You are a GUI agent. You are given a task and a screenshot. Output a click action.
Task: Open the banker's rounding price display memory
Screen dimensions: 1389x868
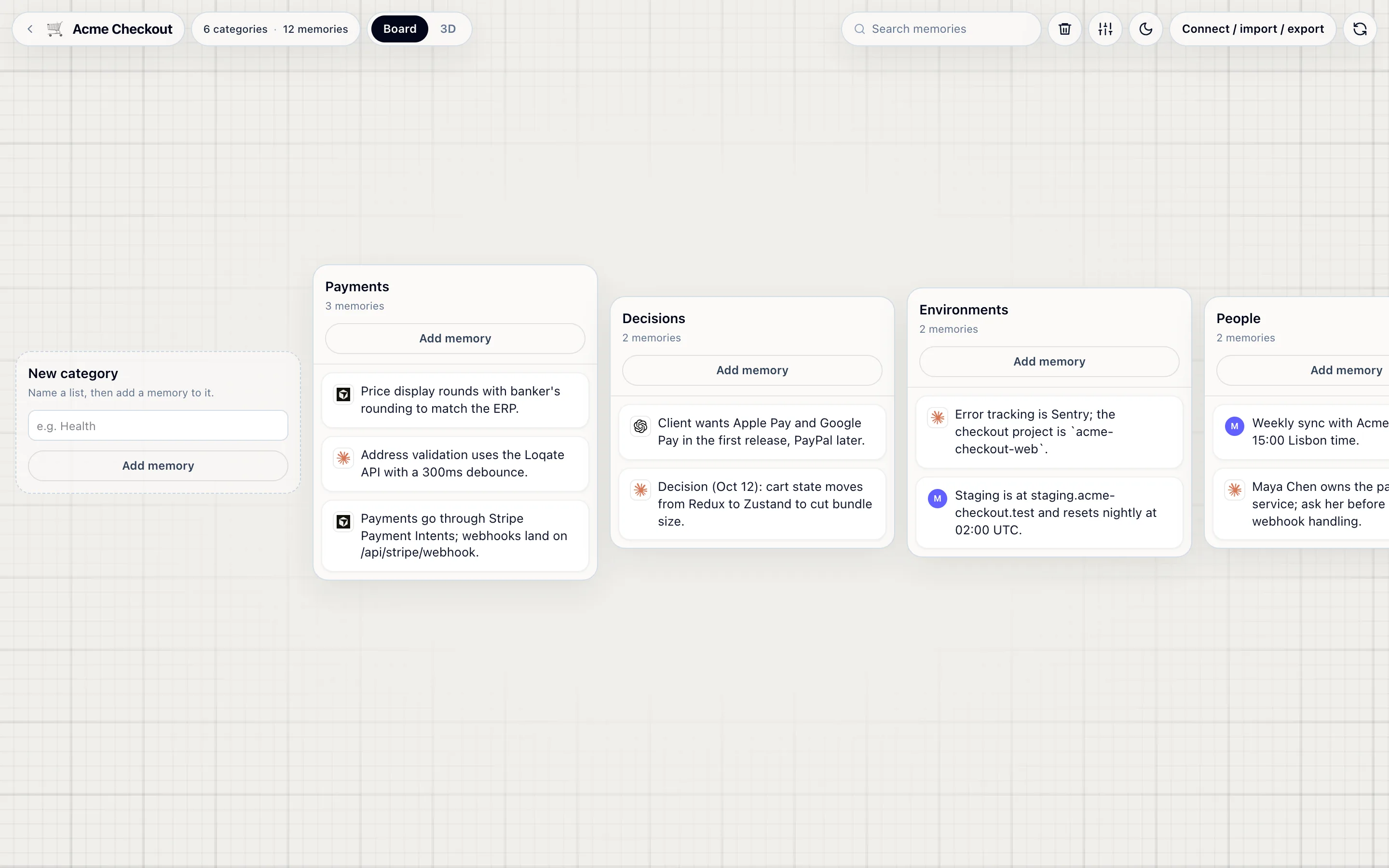[x=455, y=400]
